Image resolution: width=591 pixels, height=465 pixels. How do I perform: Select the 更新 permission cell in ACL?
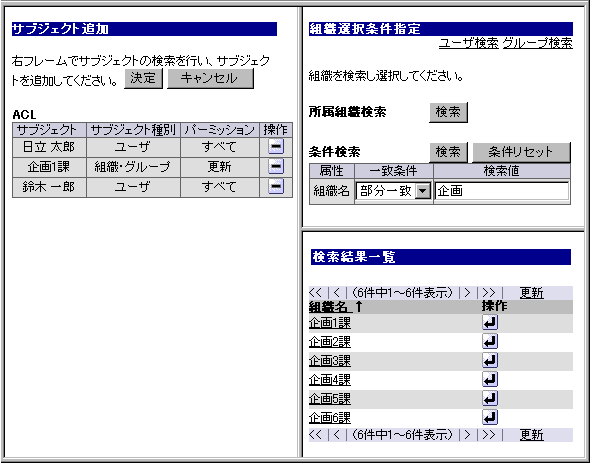(x=220, y=167)
